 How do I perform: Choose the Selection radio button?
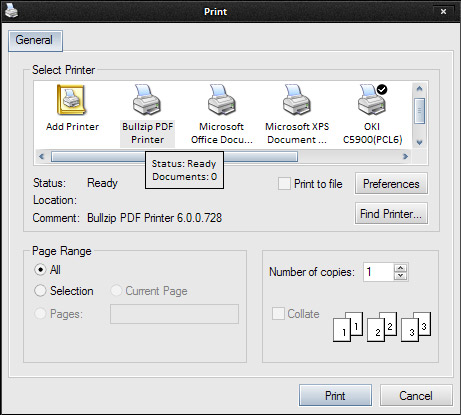click(x=40, y=291)
